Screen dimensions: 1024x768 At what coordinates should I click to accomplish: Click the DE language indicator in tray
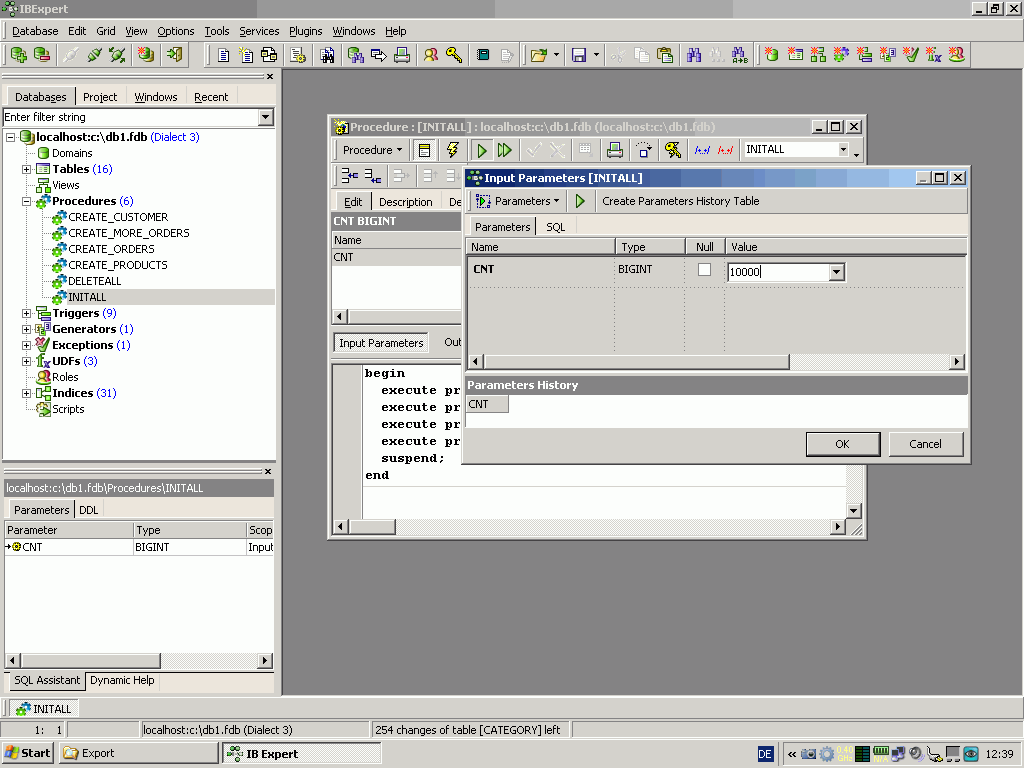pyautogui.click(x=765, y=754)
